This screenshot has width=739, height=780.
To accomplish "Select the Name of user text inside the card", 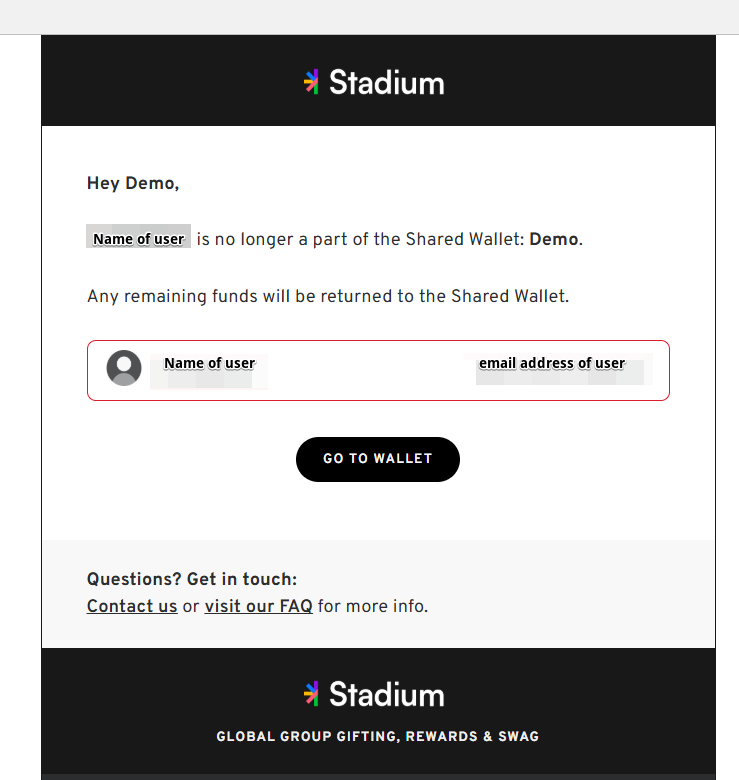I will pos(209,364).
